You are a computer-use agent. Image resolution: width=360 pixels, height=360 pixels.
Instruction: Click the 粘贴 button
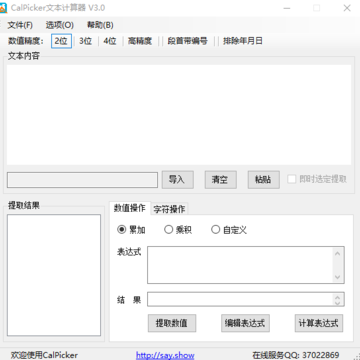[263, 180]
